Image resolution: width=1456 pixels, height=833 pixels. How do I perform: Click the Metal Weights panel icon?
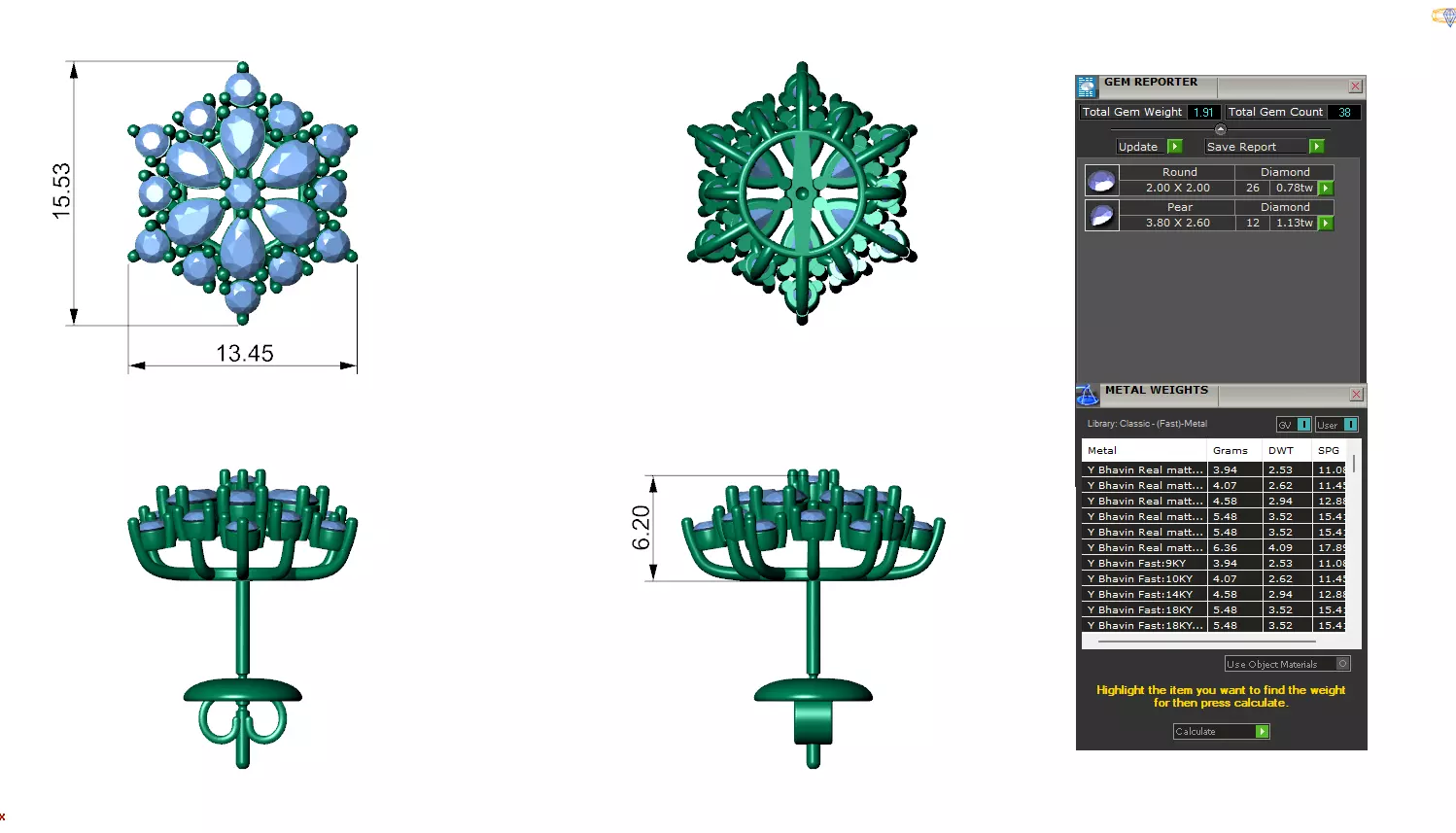1087,395
